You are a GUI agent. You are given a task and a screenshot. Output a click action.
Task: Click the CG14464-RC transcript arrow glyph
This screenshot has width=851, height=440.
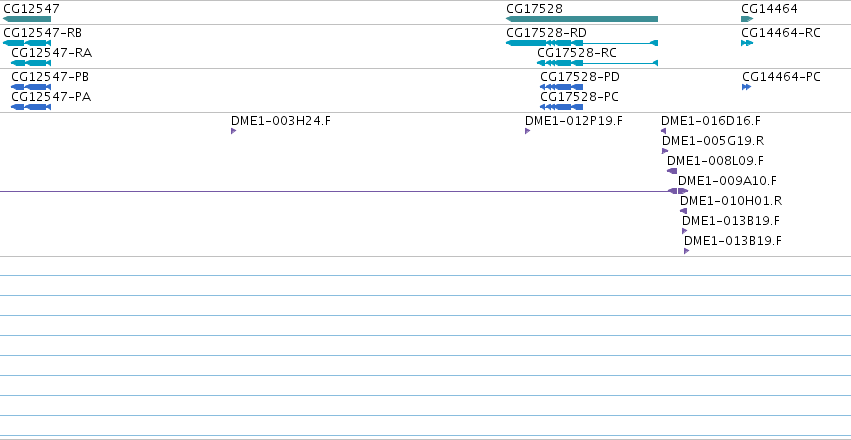747,43
